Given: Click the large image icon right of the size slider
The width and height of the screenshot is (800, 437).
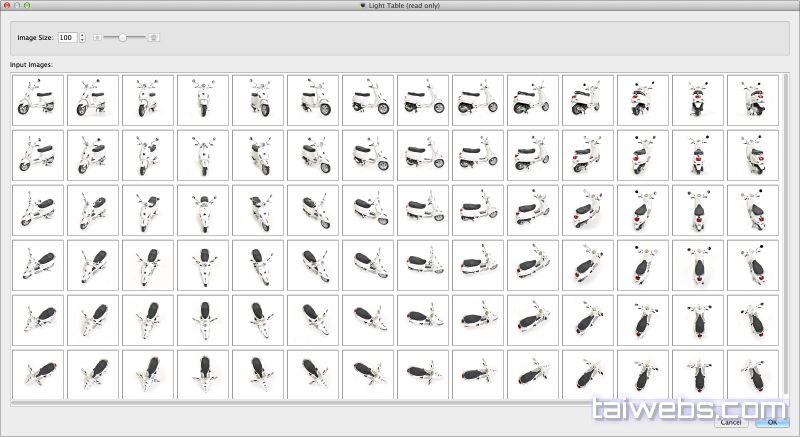Looking at the screenshot, I should pos(154,37).
